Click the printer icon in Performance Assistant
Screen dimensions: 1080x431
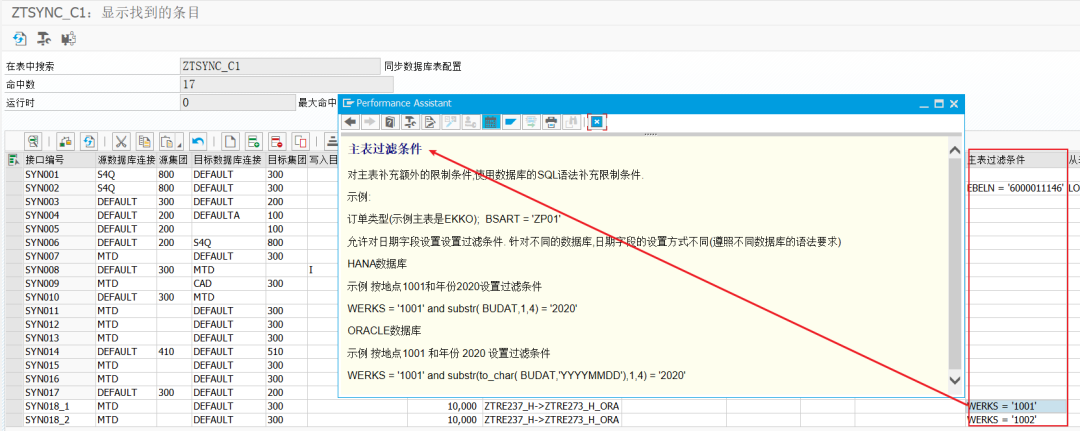(550, 122)
